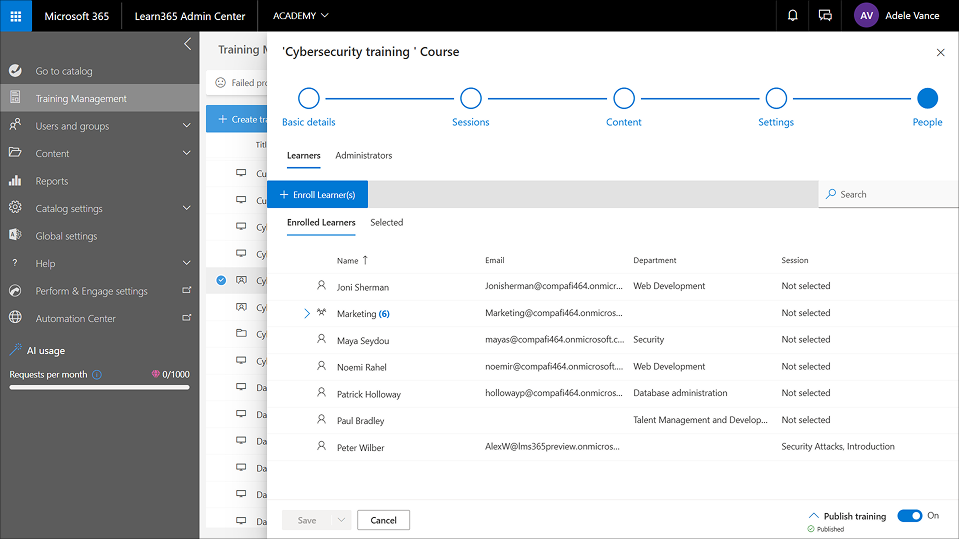Click the search magnifier icon
Image resolution: width=959 pixels, height=539 pixels.
pos(831,194)
